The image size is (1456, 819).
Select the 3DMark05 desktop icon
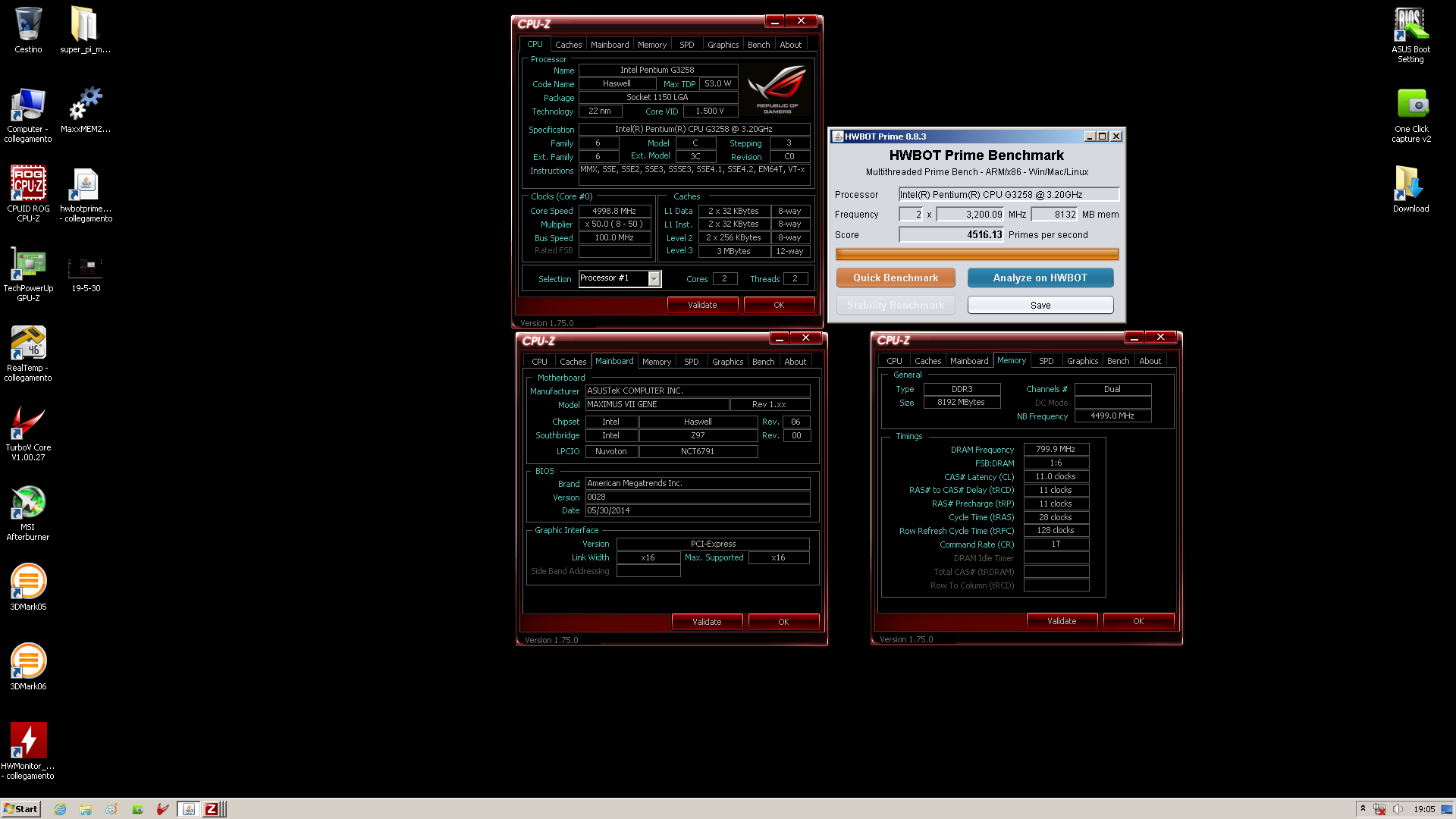[x=28, y=587]
